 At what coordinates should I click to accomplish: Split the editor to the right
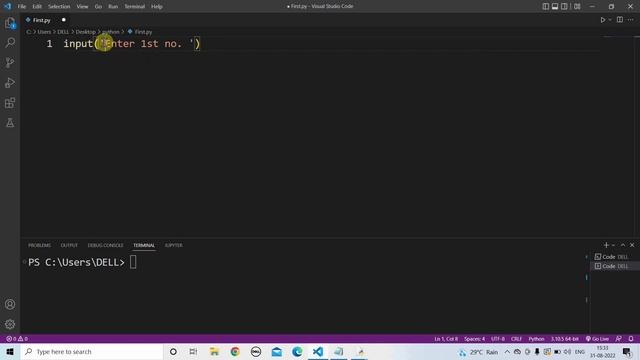(x=620, y=20)
